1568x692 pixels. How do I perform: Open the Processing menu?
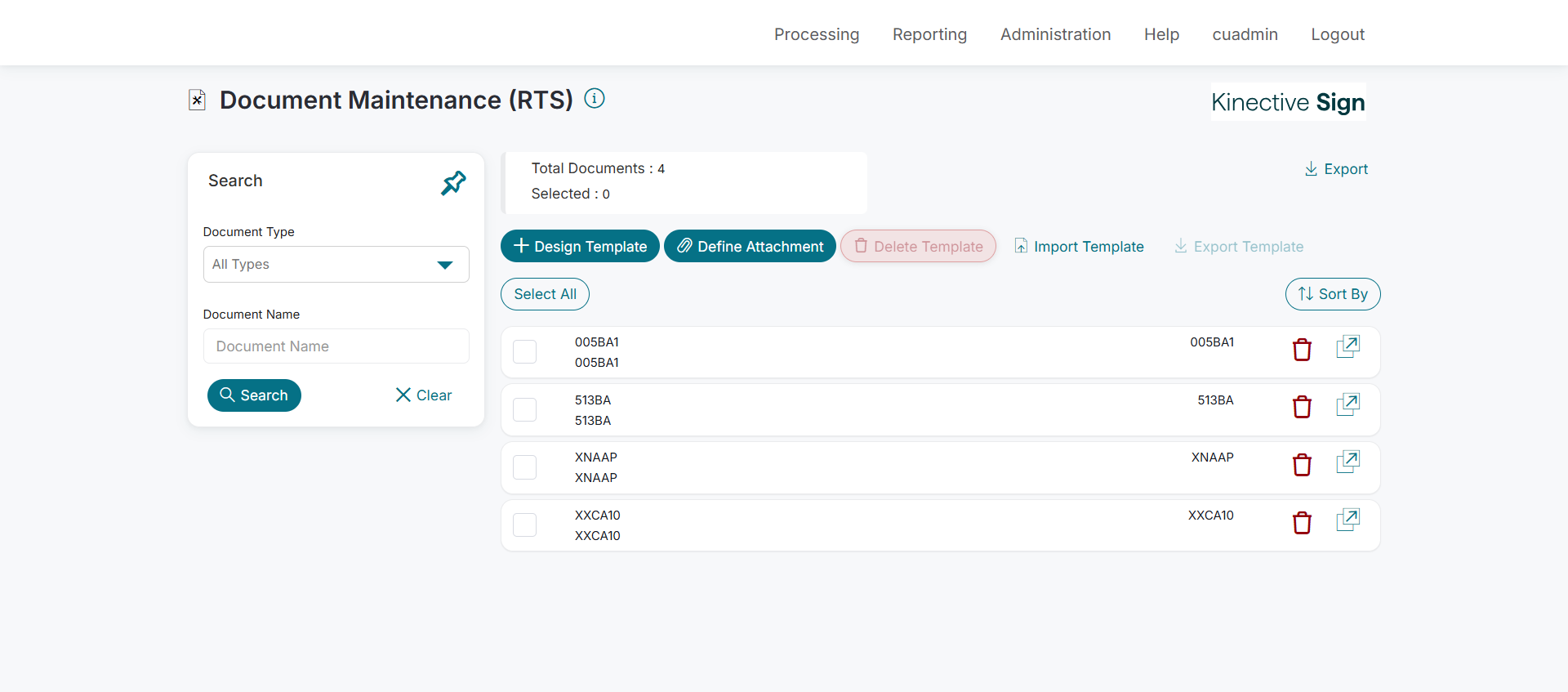coord(817,34)
